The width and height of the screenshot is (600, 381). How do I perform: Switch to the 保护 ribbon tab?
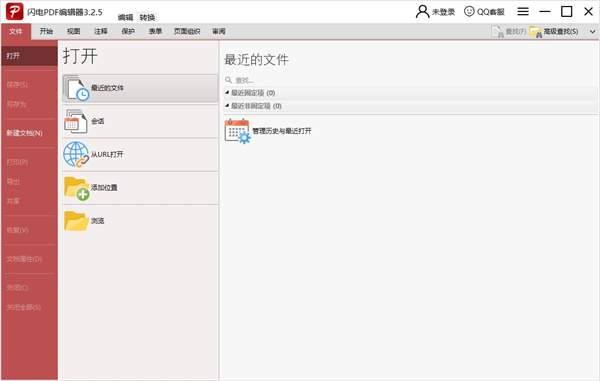pyautogui.click(x=128, y=31)
